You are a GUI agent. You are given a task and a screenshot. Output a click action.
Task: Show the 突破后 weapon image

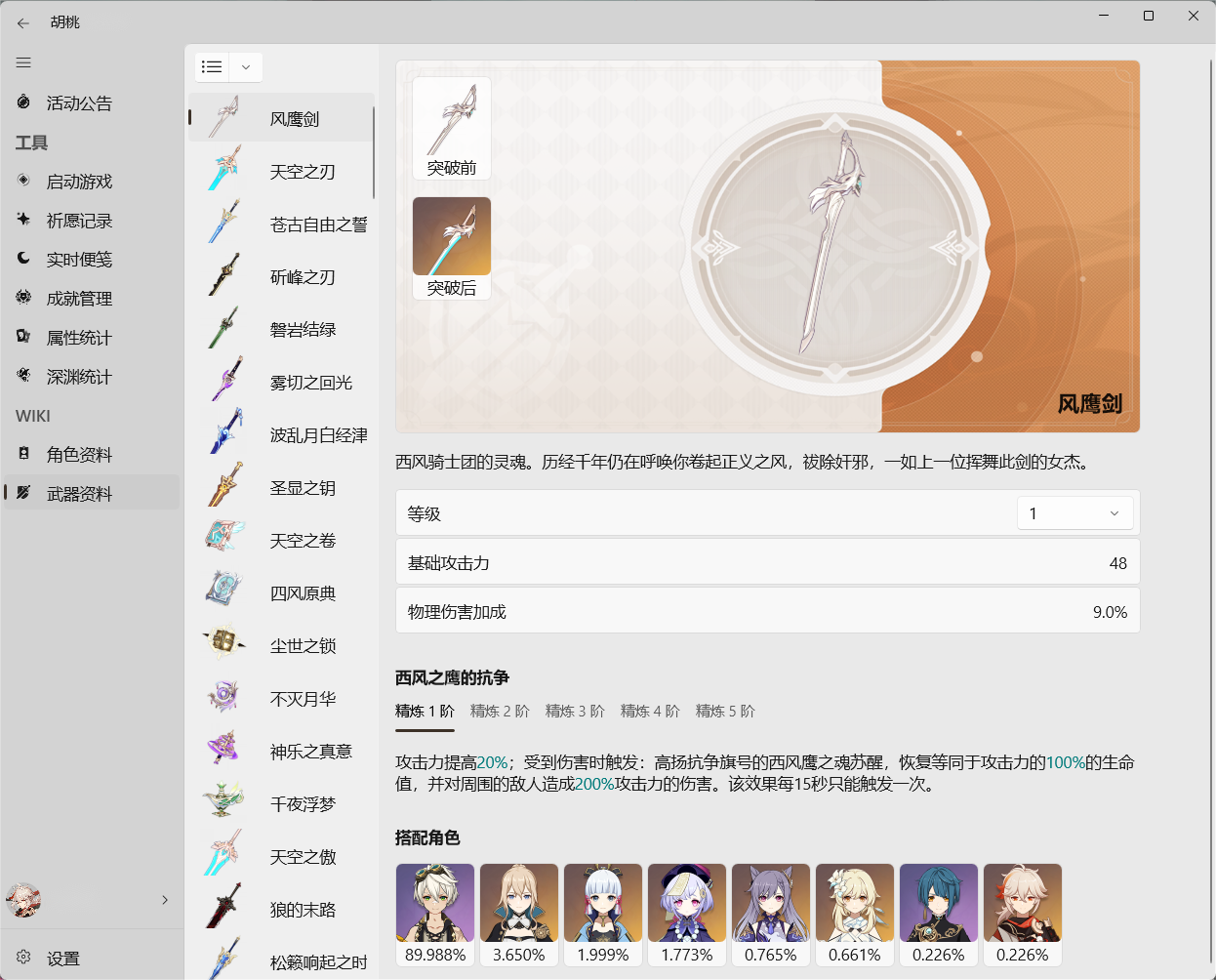coord(452,248)
